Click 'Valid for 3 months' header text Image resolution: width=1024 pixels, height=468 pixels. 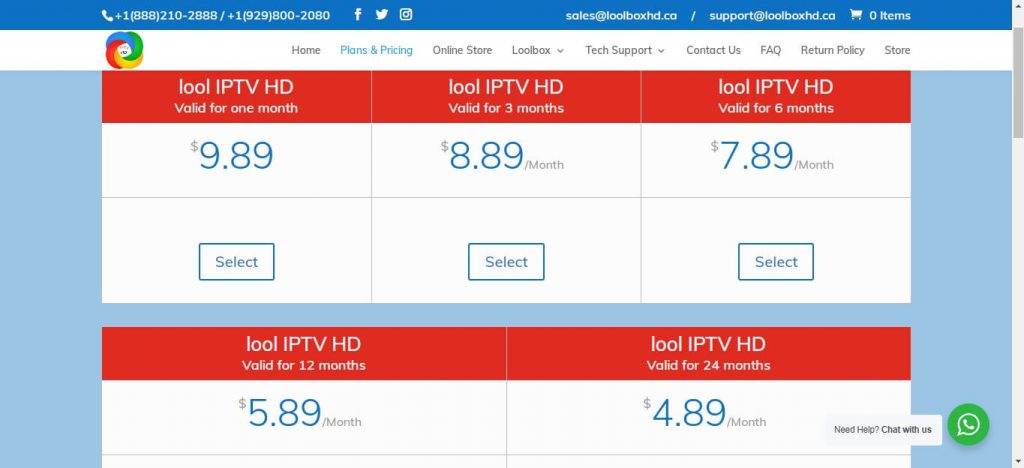(x=506, y=108)
